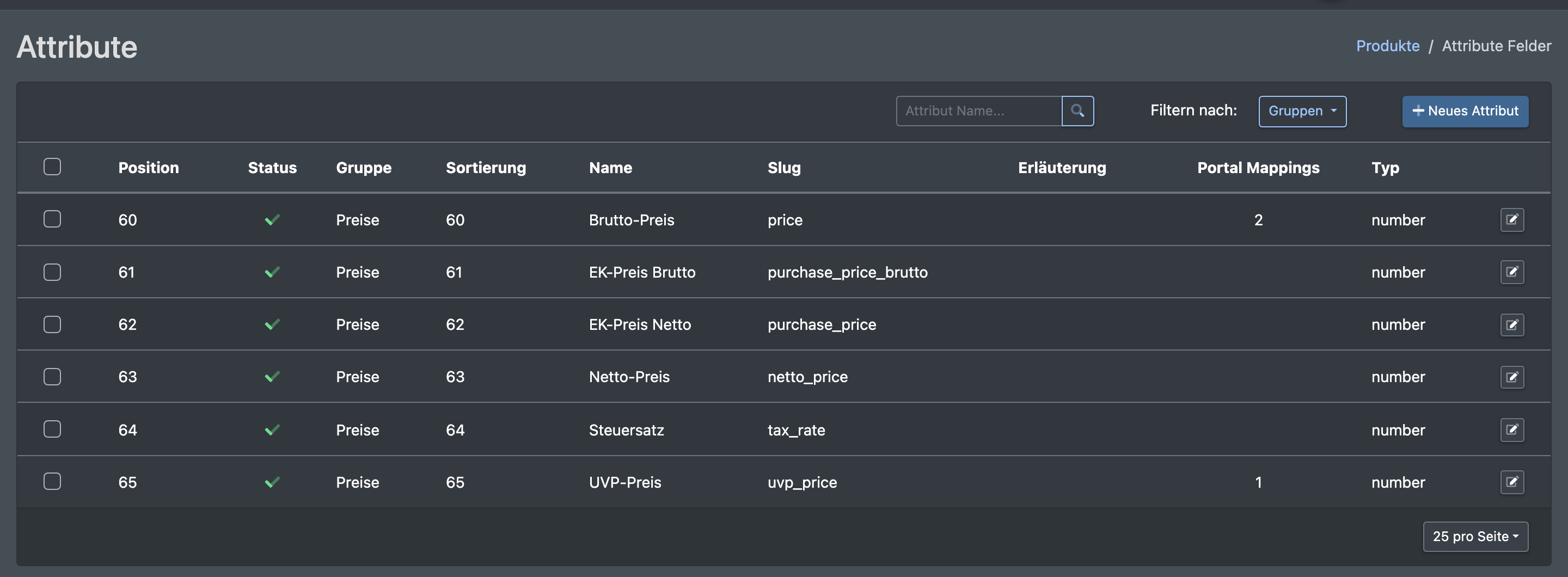Tick the checkbox for EK-Preis Netto row
This screenshot has width=1568, height=577.
(x=52, y=324)
